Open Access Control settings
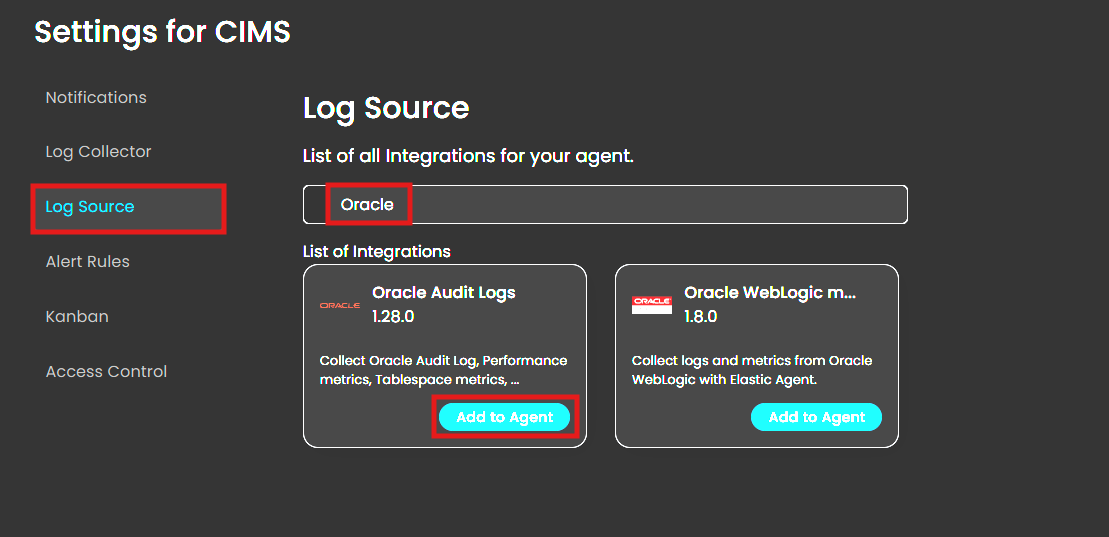 [106, 371]
